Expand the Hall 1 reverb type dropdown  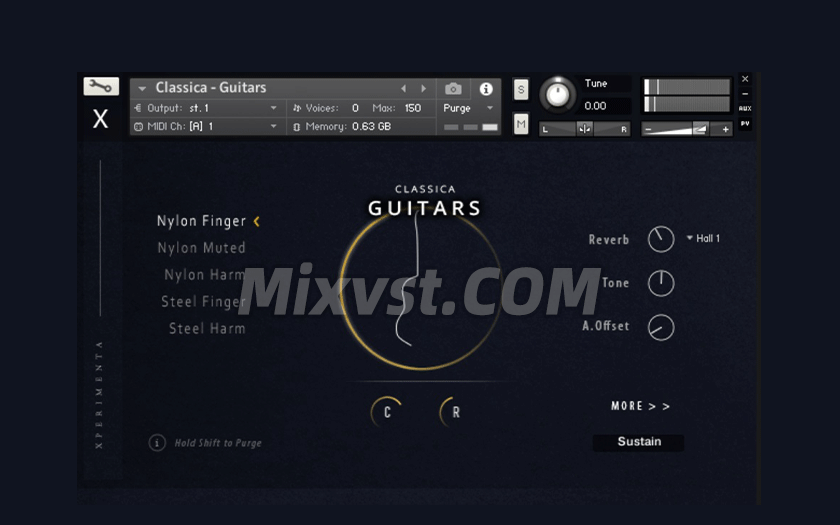coord(703,239)
